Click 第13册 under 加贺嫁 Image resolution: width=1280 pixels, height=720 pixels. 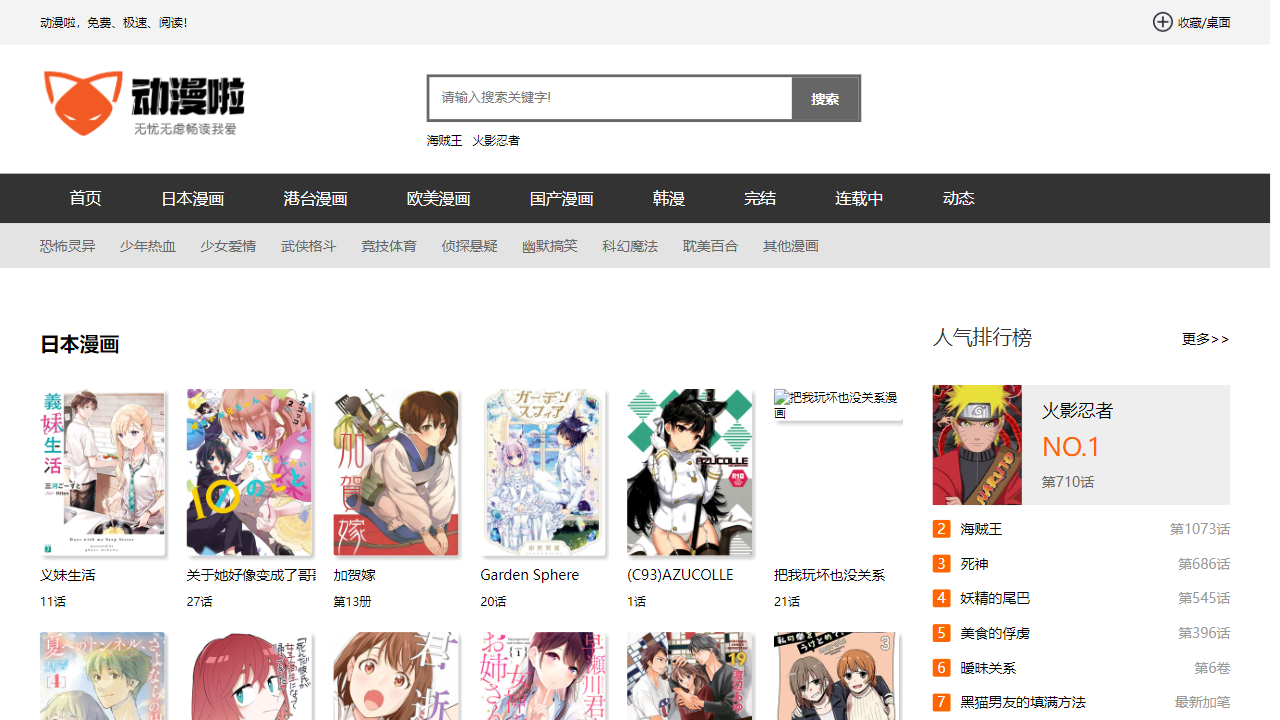[x=352, y=602]
